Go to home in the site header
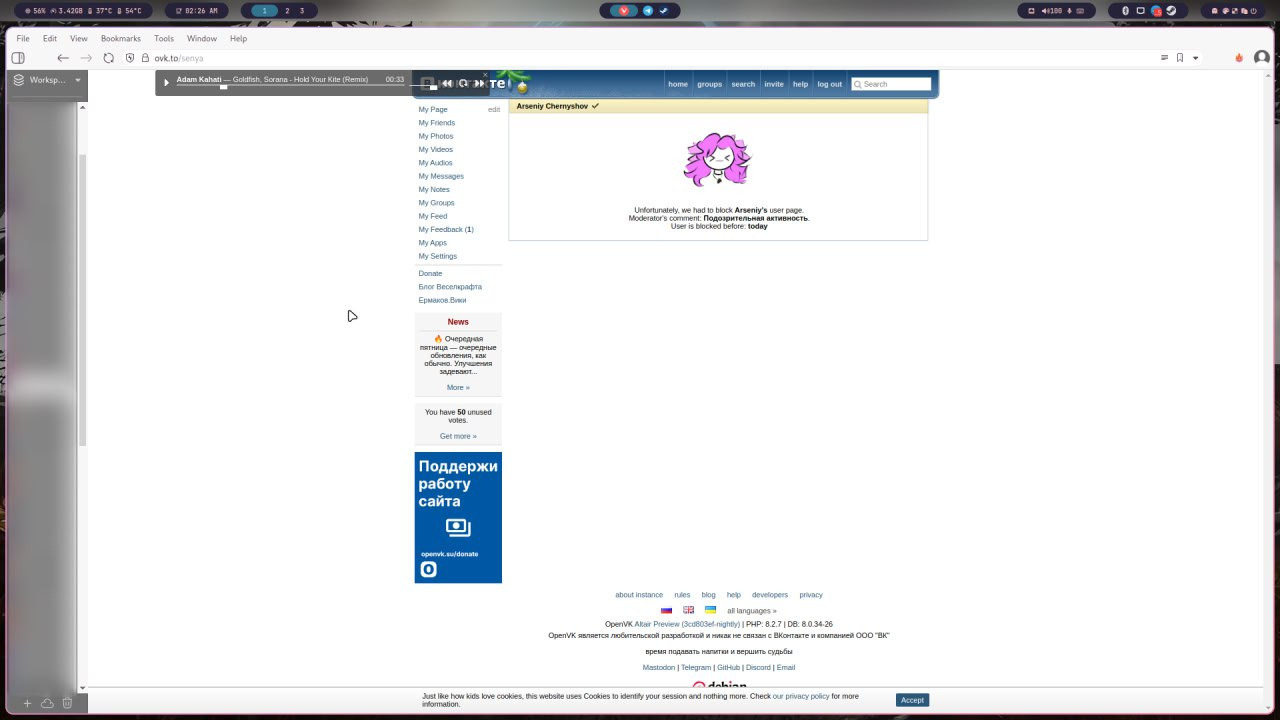 coord(678,84)
